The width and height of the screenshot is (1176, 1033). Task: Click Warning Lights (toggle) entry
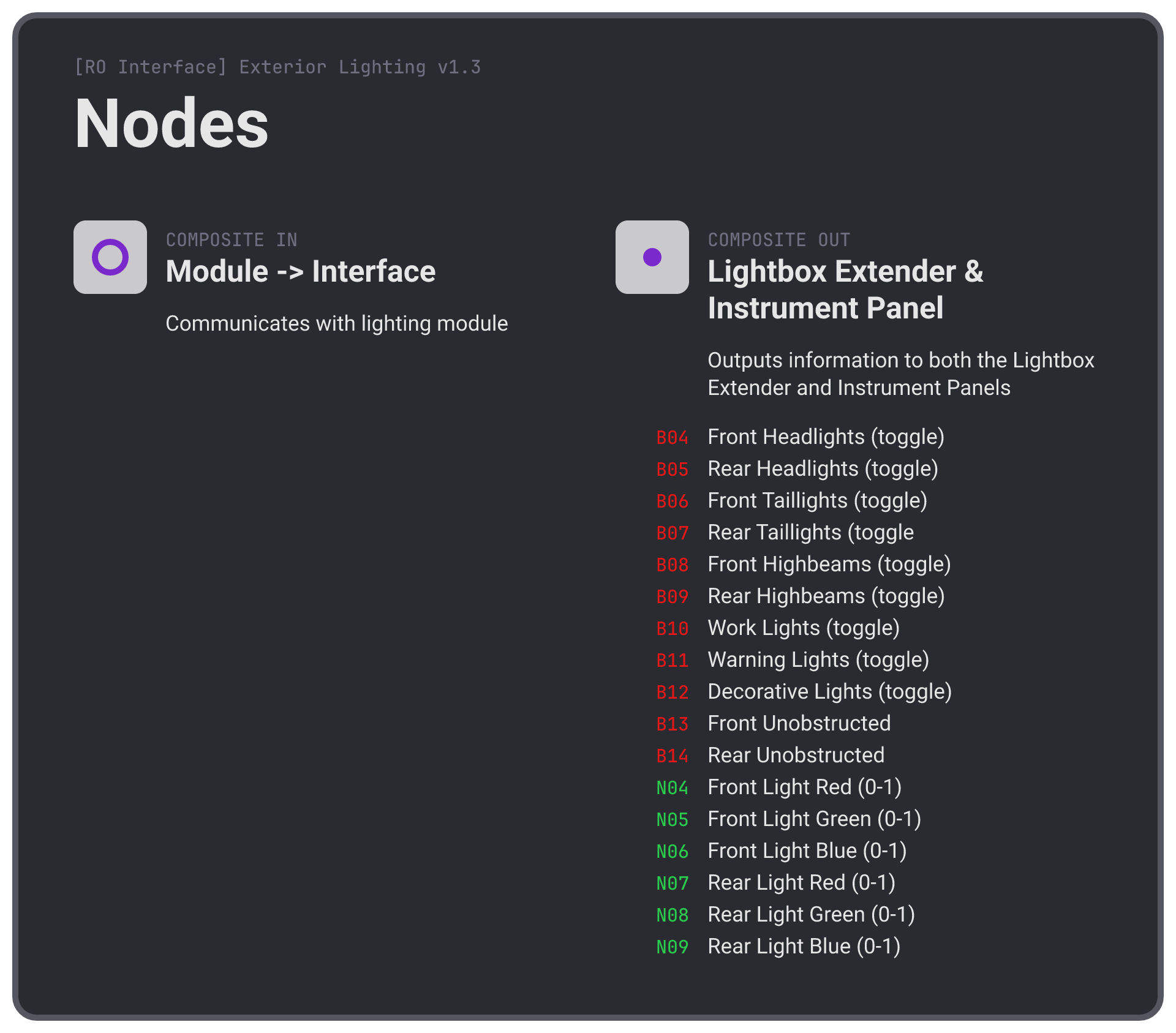[818, 660]
